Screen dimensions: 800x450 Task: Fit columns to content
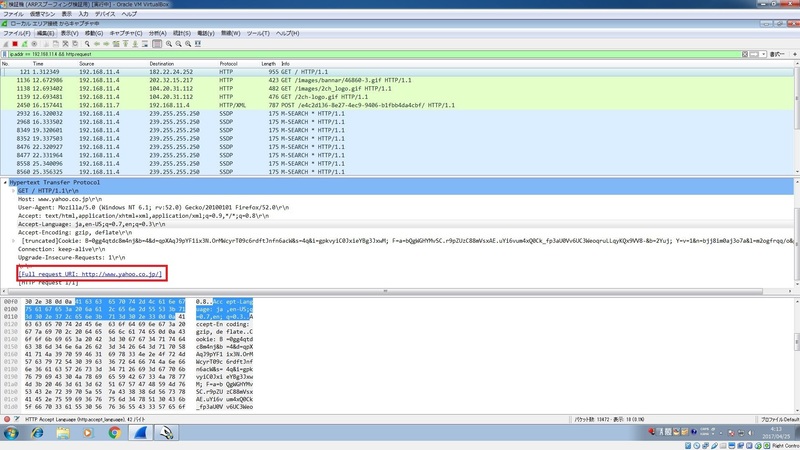pyautogui.click(x=198, y=44)
